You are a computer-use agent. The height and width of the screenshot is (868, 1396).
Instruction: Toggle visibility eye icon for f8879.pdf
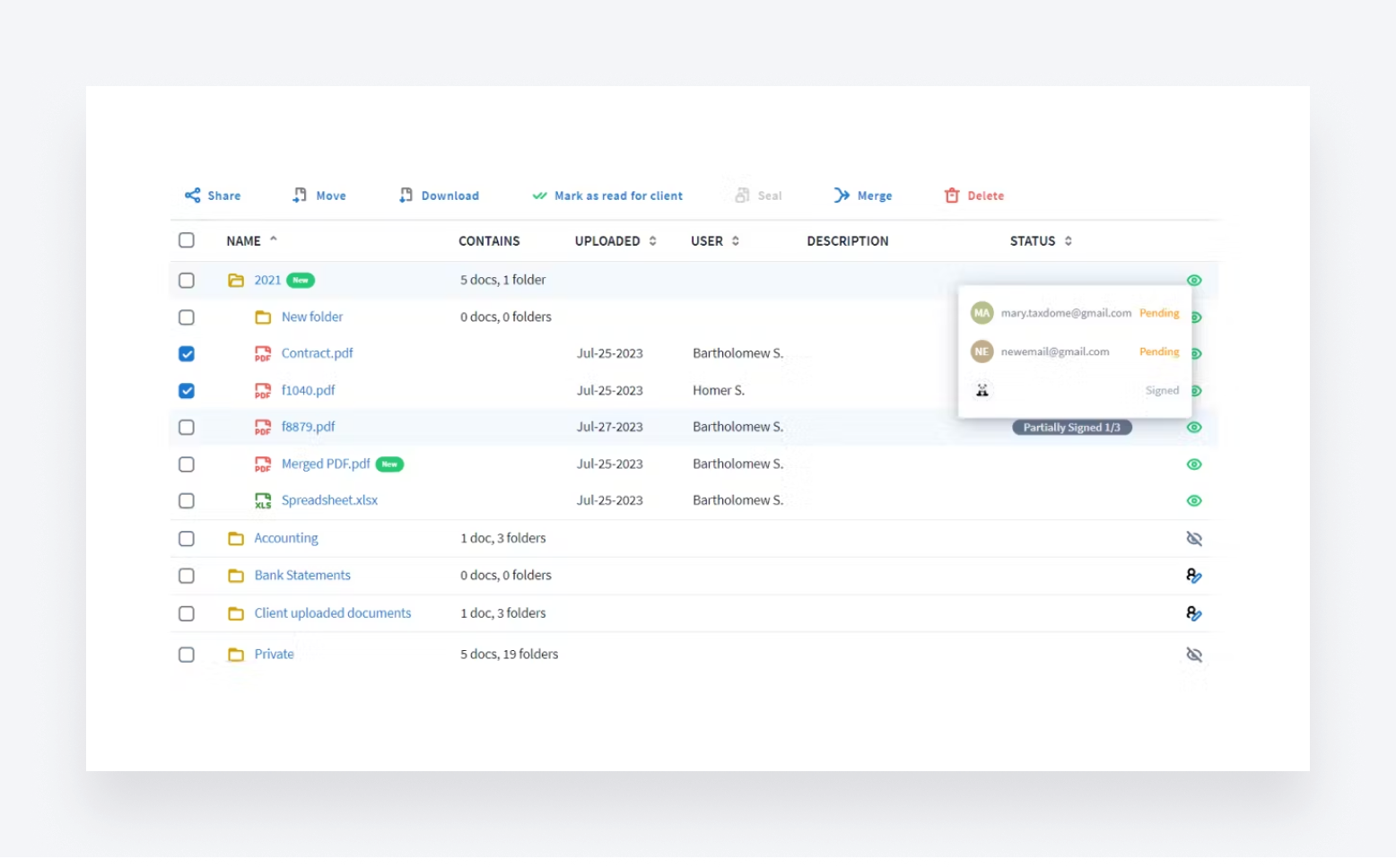point(1194,428)
